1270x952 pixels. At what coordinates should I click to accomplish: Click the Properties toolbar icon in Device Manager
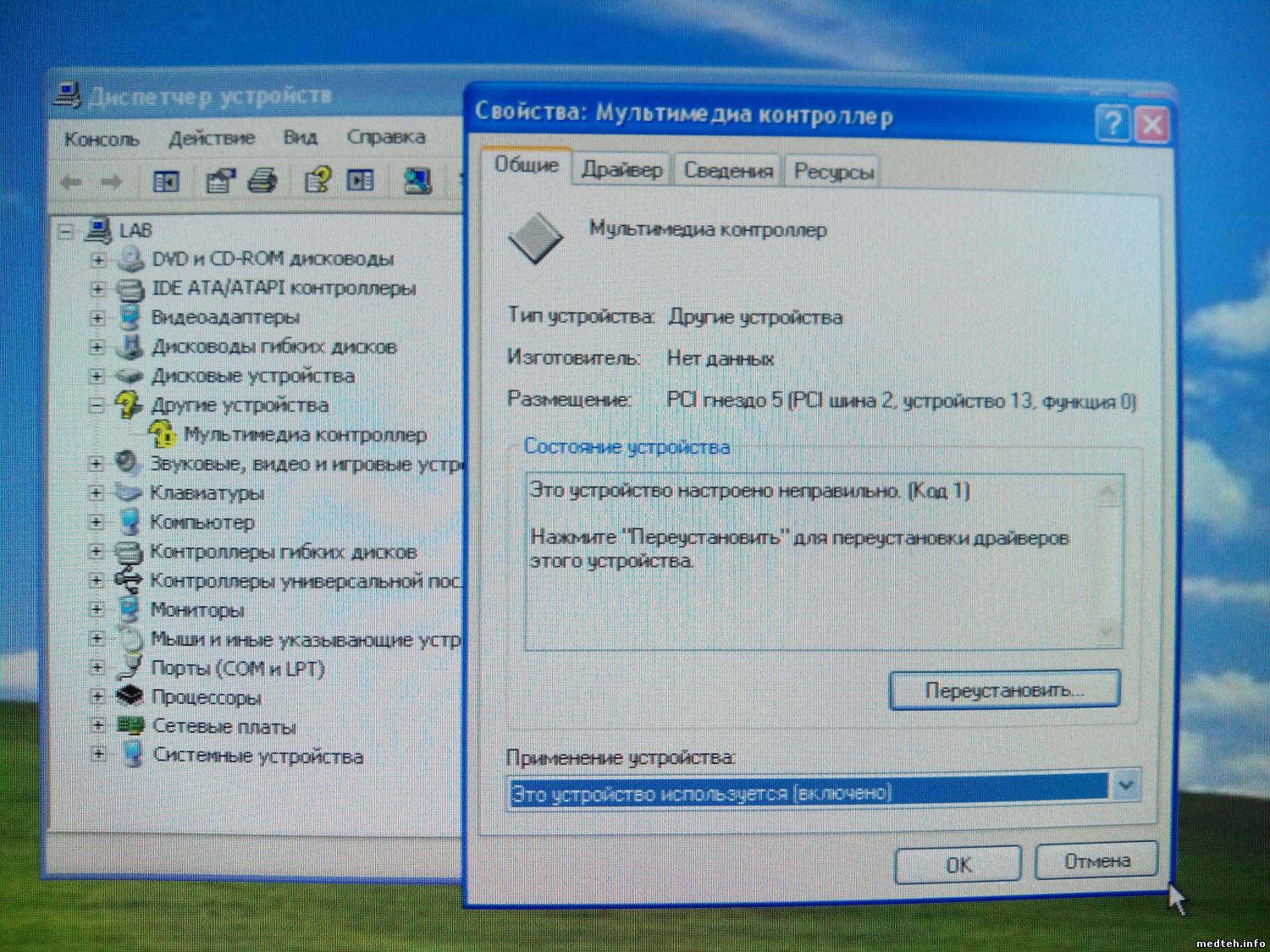[x=220, y=181]
